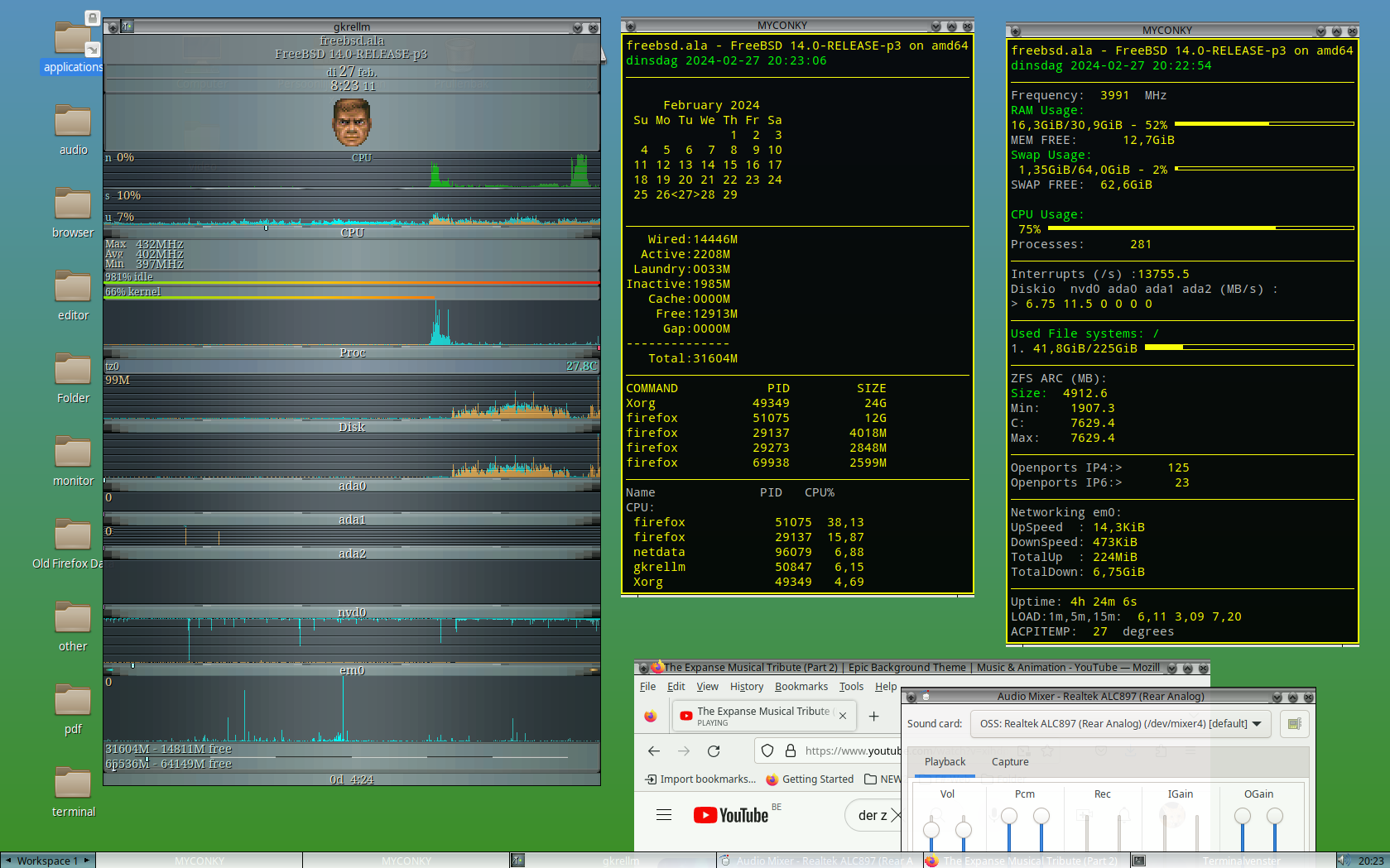Reload the YouTube page in Firefox
The width and height of the screenshot is (1390, 868).
714,751
